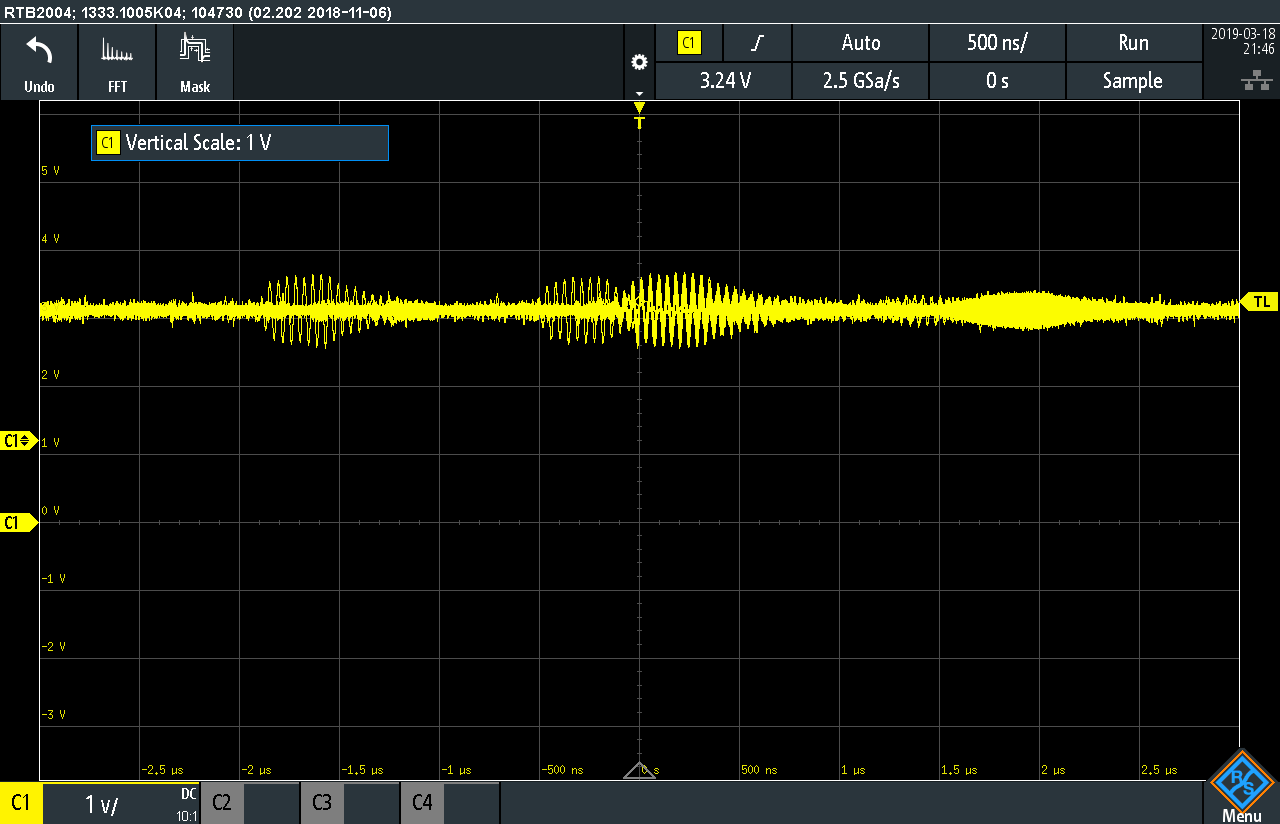This screenshot has height=824, width=1280.
Task: Click the Undo arrow icon
Action: (x=39, y=51)
